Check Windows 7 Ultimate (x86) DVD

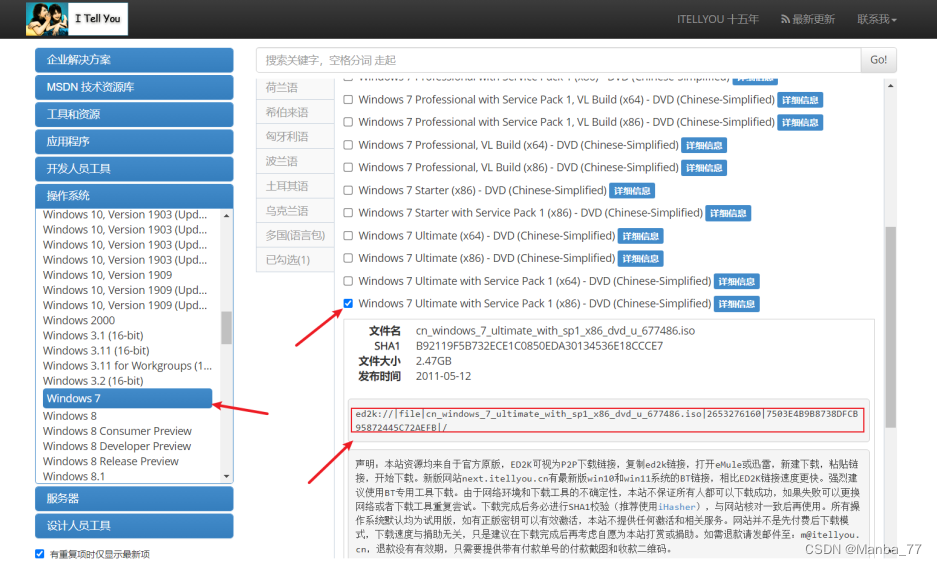(x=348, y=258)
